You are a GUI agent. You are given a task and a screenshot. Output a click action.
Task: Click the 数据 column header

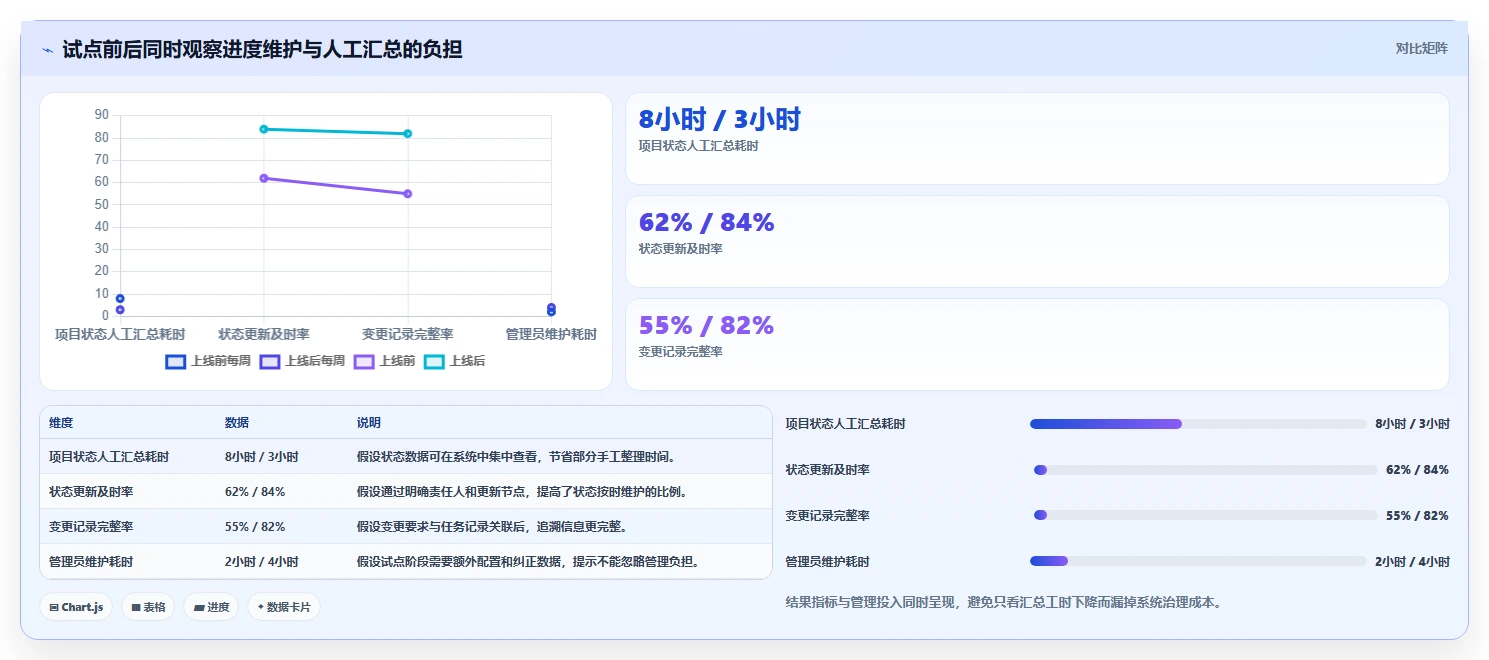pos(237,423)
